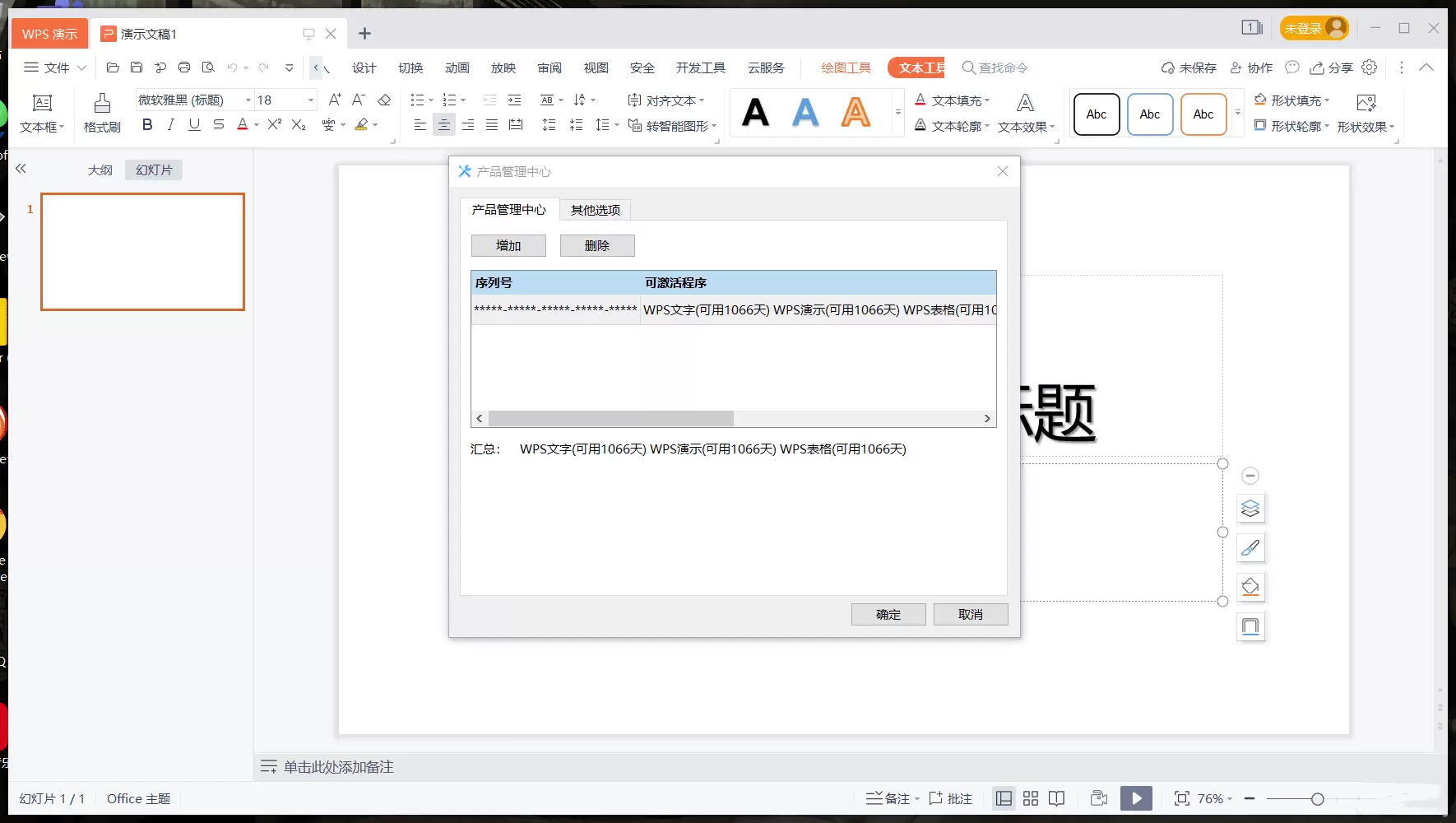
Task: Select black outlined Abc shape style
Action: tap(1097, 114)
